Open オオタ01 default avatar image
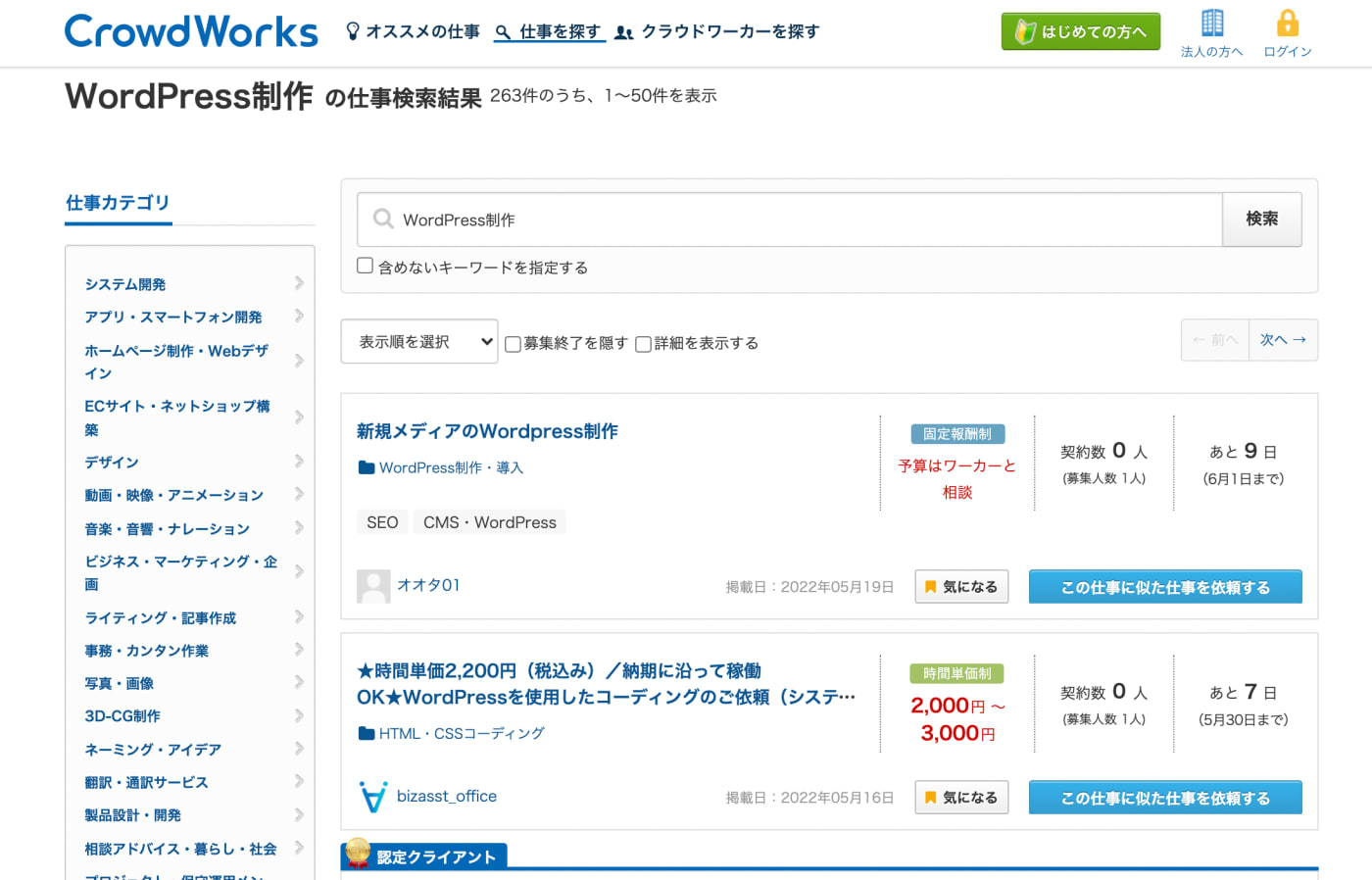The height and width of the screenshot is (880, 1372). (373, 586)
